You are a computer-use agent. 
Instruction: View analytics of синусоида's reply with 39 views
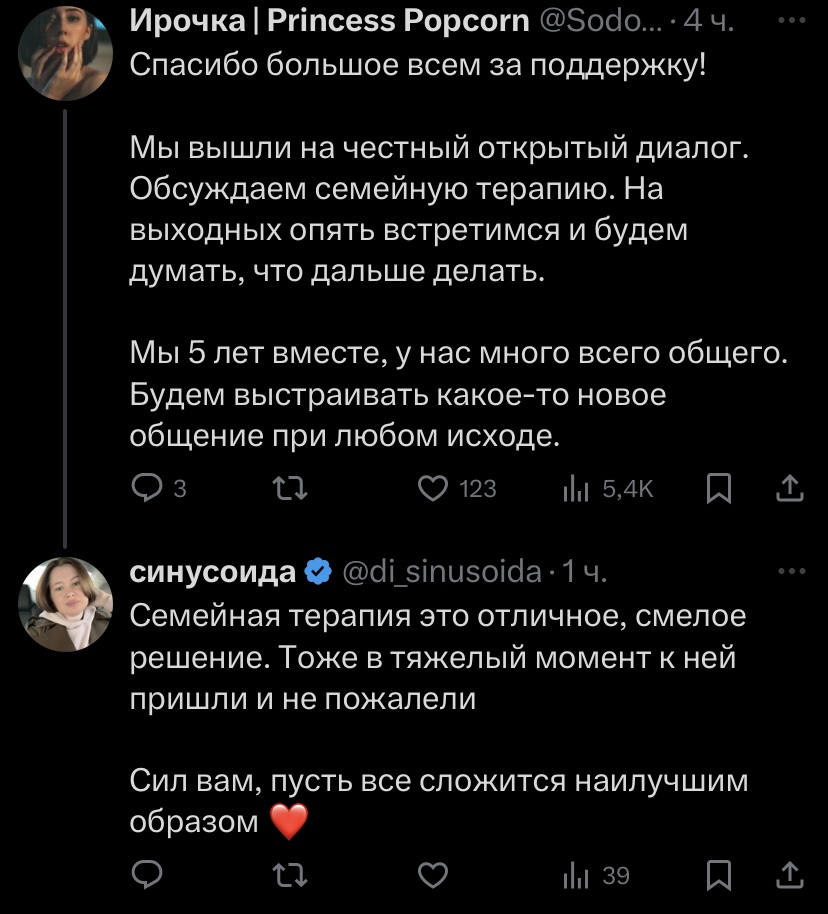[x=578, y=876]
